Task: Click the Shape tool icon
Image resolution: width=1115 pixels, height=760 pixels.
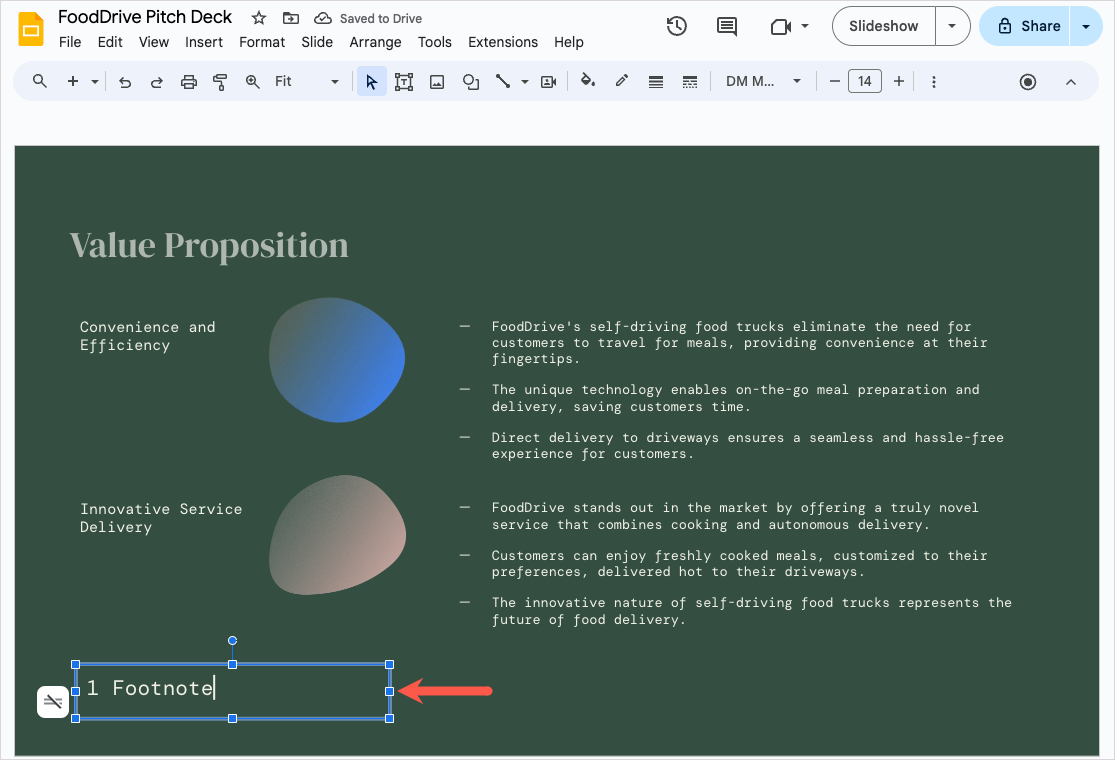Action: point(470,82)
